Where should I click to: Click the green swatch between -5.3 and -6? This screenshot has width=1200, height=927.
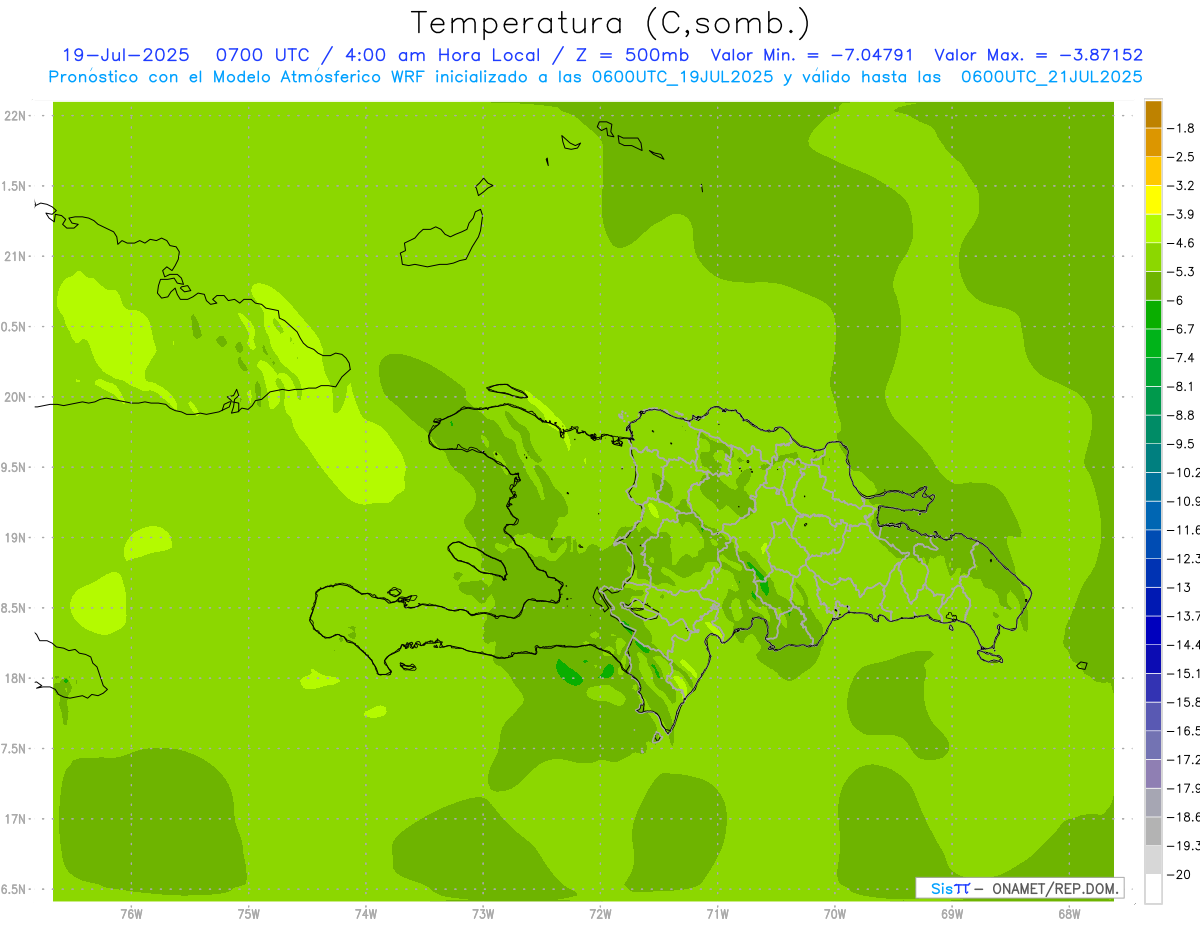pyautogui.click(x=1153, y=286)
